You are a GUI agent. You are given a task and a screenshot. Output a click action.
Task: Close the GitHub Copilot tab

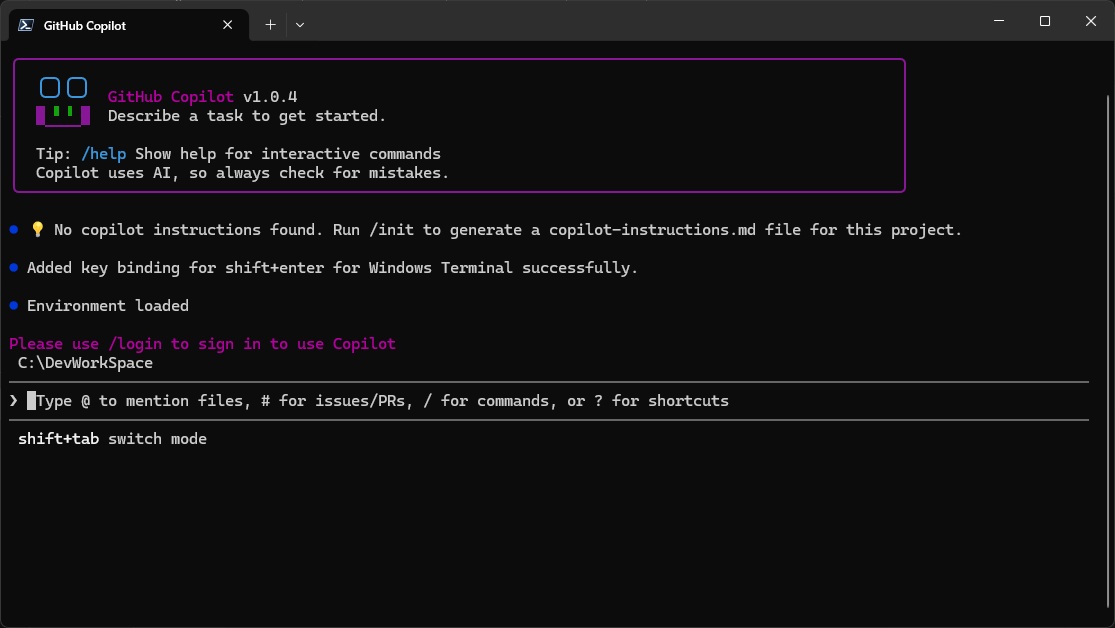(230, 25)
